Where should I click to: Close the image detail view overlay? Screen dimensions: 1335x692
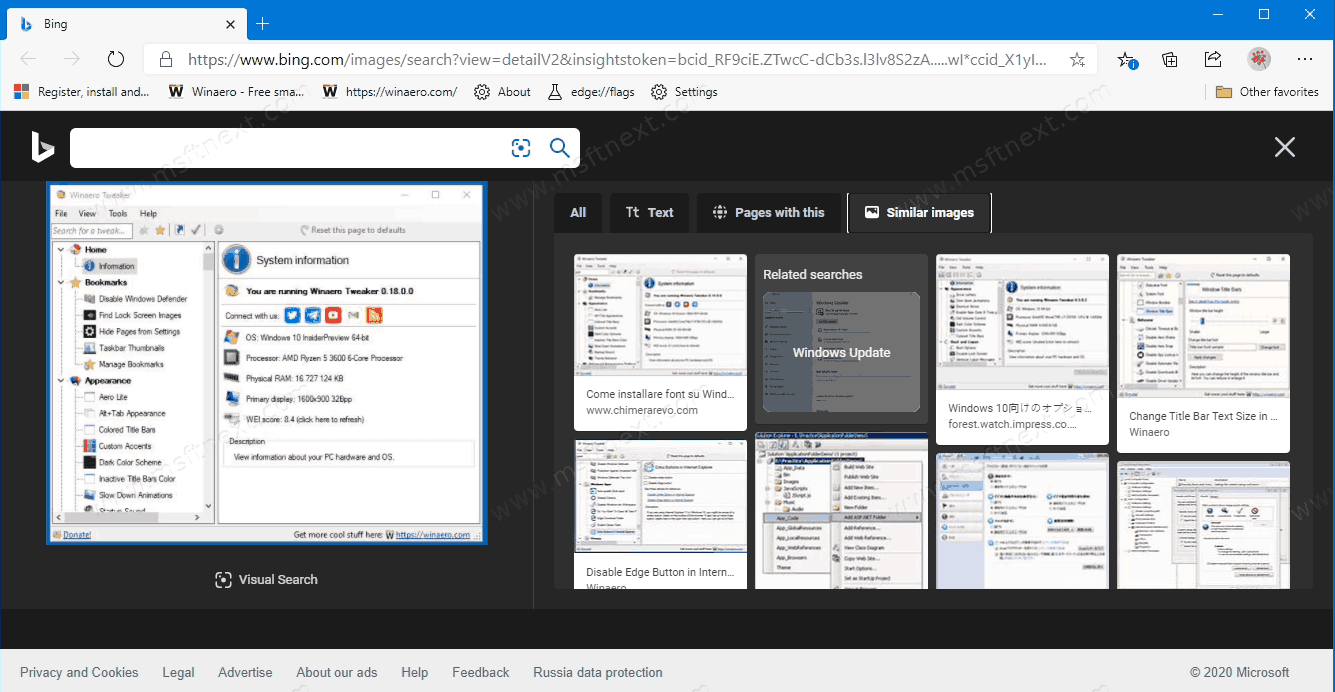tap(1285, 148)
